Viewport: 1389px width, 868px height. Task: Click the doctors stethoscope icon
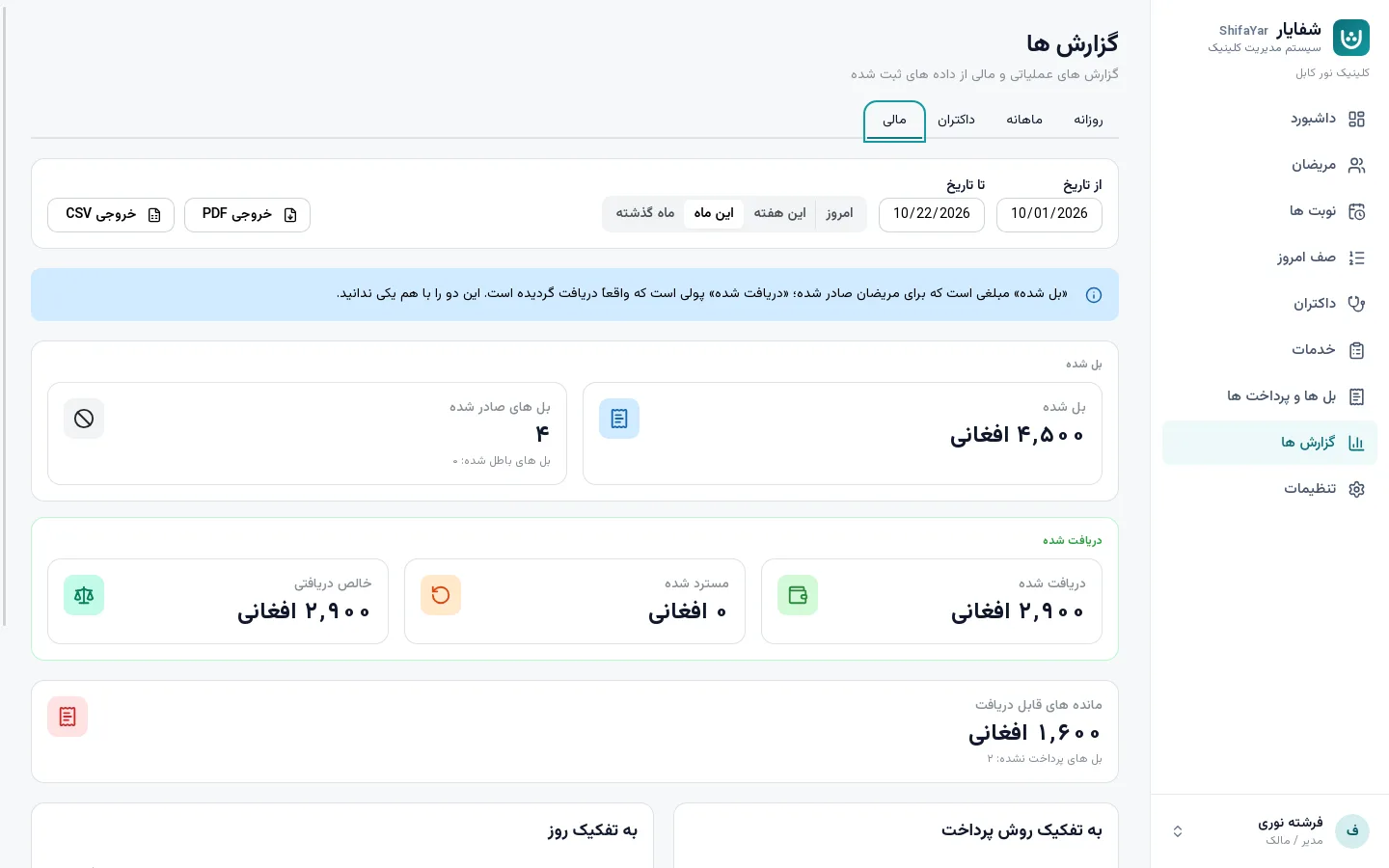[x=1356, y=304]
